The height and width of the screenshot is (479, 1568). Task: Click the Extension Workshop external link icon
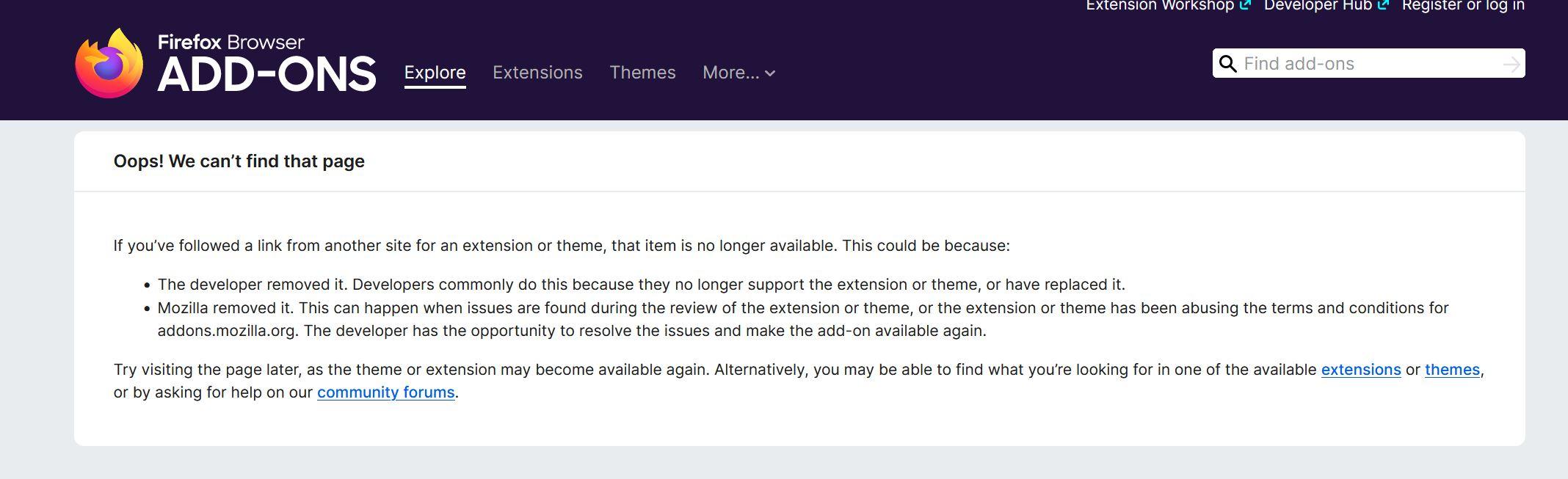(1245, 5)
